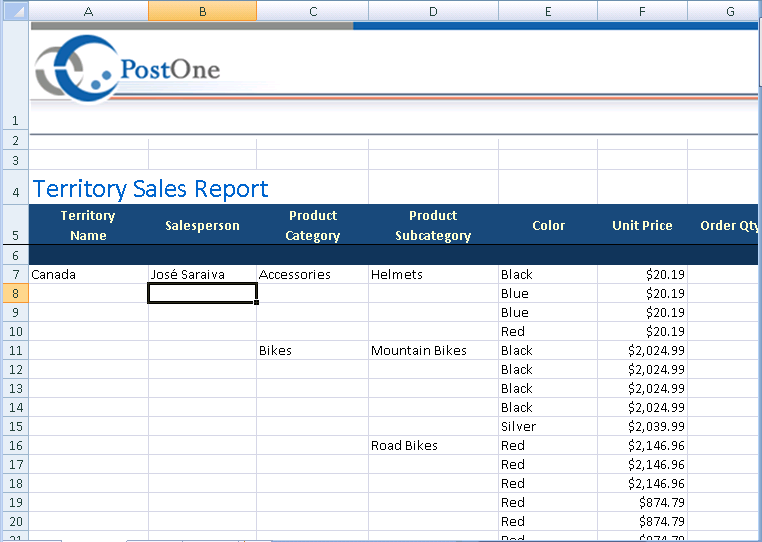Screen dimensions: 762x542
Task: Select row 8 header
Action: point(16,293)
